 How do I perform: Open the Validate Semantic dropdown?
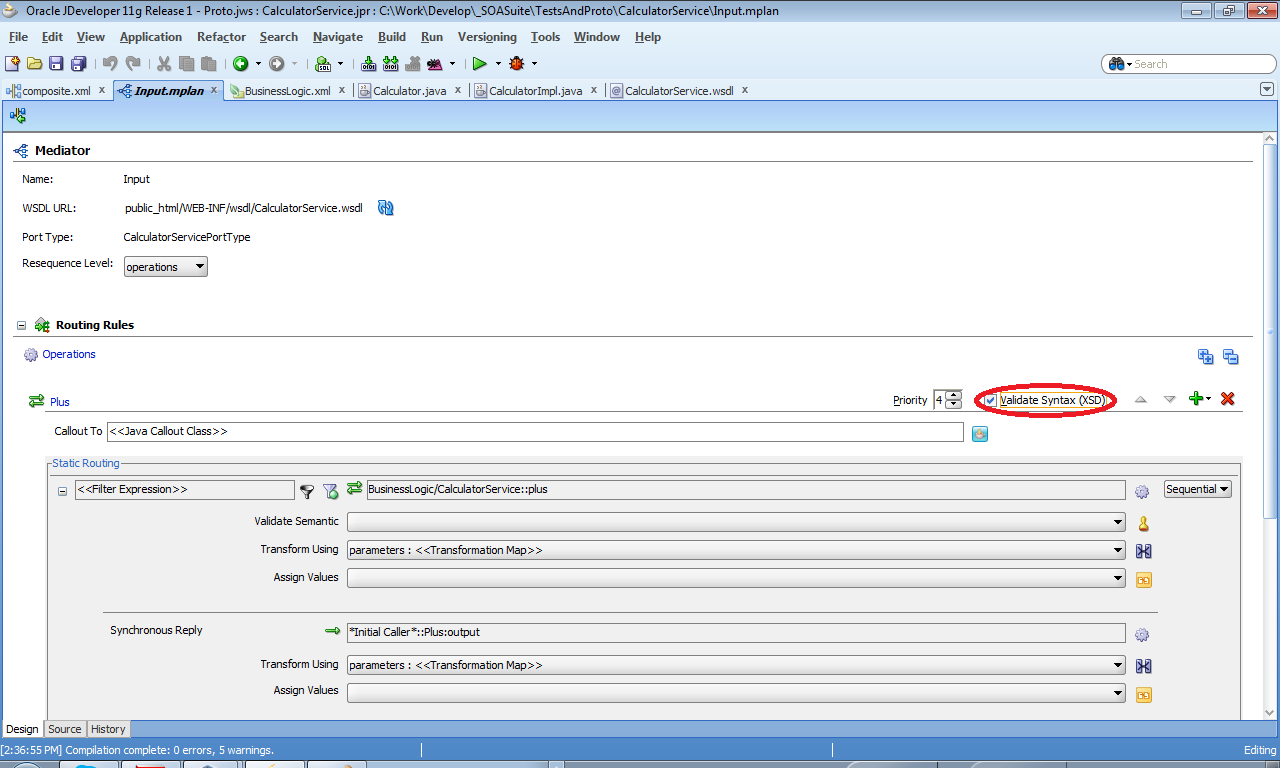coord(1118,521)
